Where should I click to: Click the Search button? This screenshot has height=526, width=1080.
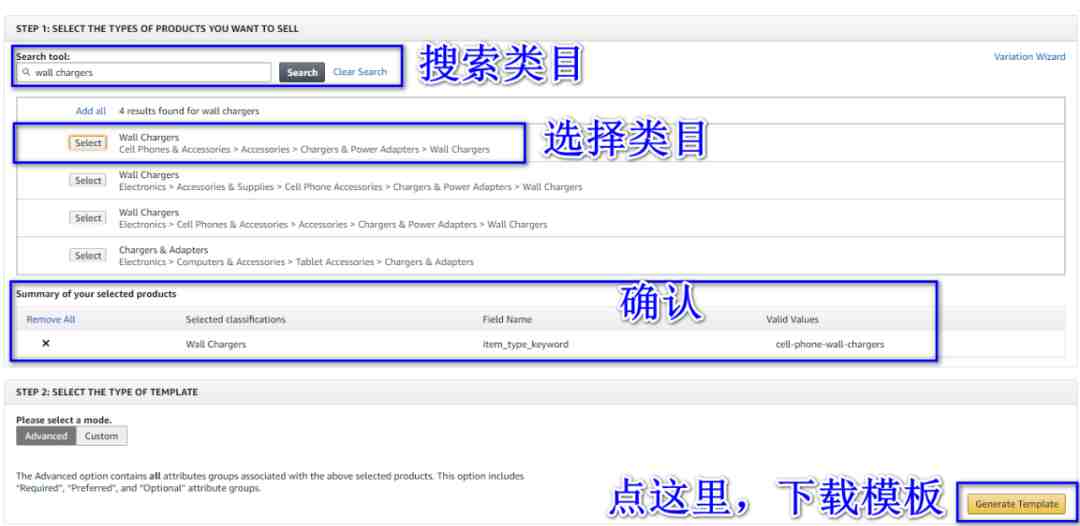pos(302,72)
